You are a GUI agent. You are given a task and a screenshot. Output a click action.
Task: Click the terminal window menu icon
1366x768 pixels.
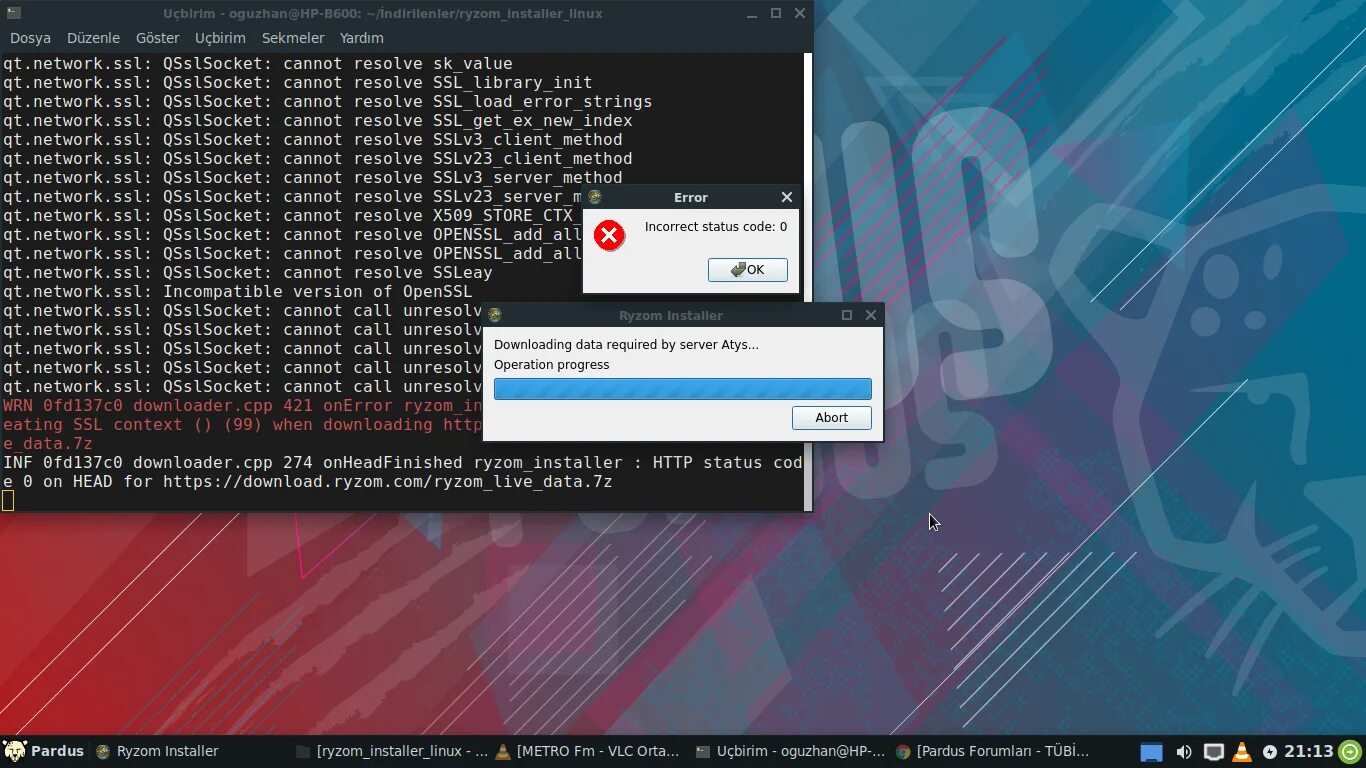click(12, 13)
